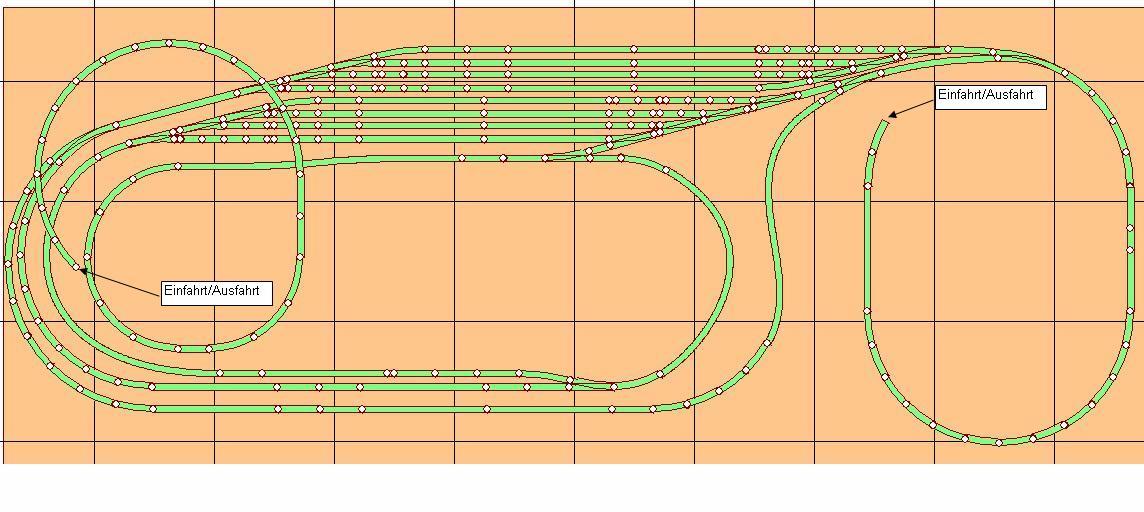
Task: Click the right end curve of the inner oval
Action: click(730, 262)
